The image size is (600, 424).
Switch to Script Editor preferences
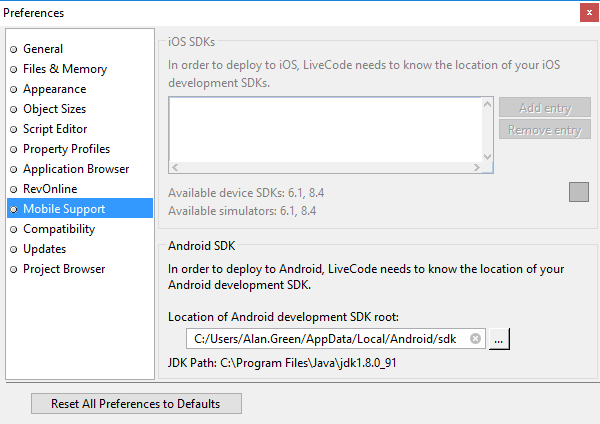tap(55, 129)
